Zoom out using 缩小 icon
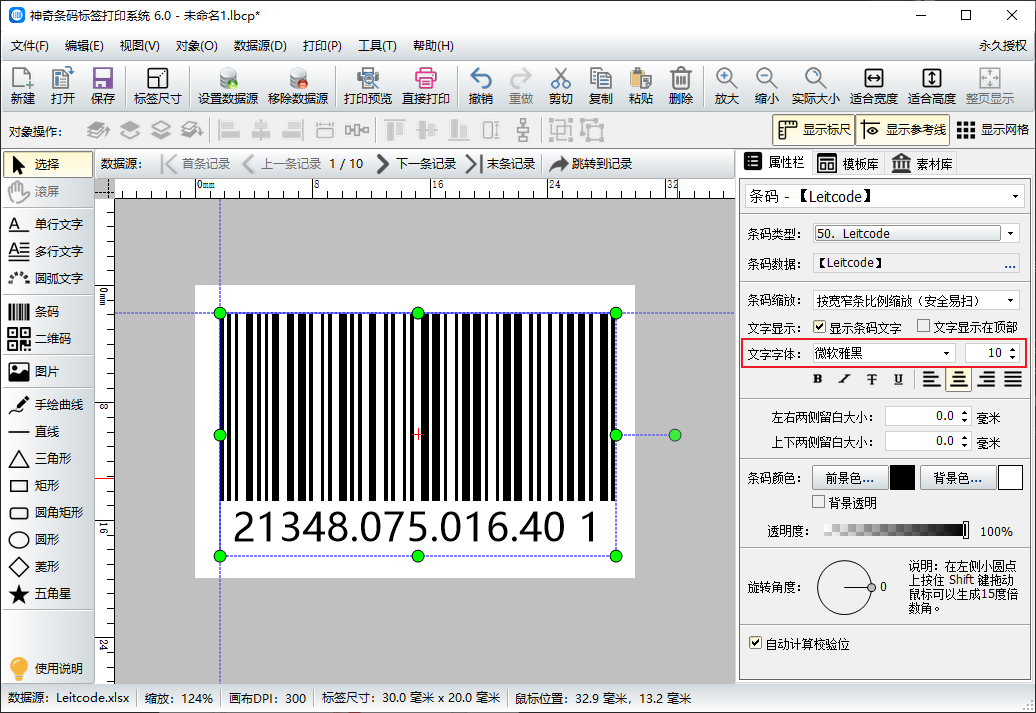 766,86
